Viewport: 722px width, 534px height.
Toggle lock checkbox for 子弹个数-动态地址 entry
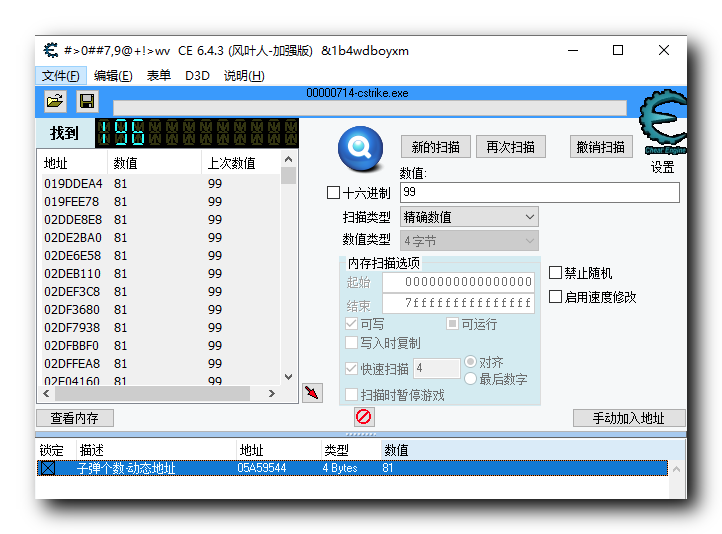(x=48, y=468)
